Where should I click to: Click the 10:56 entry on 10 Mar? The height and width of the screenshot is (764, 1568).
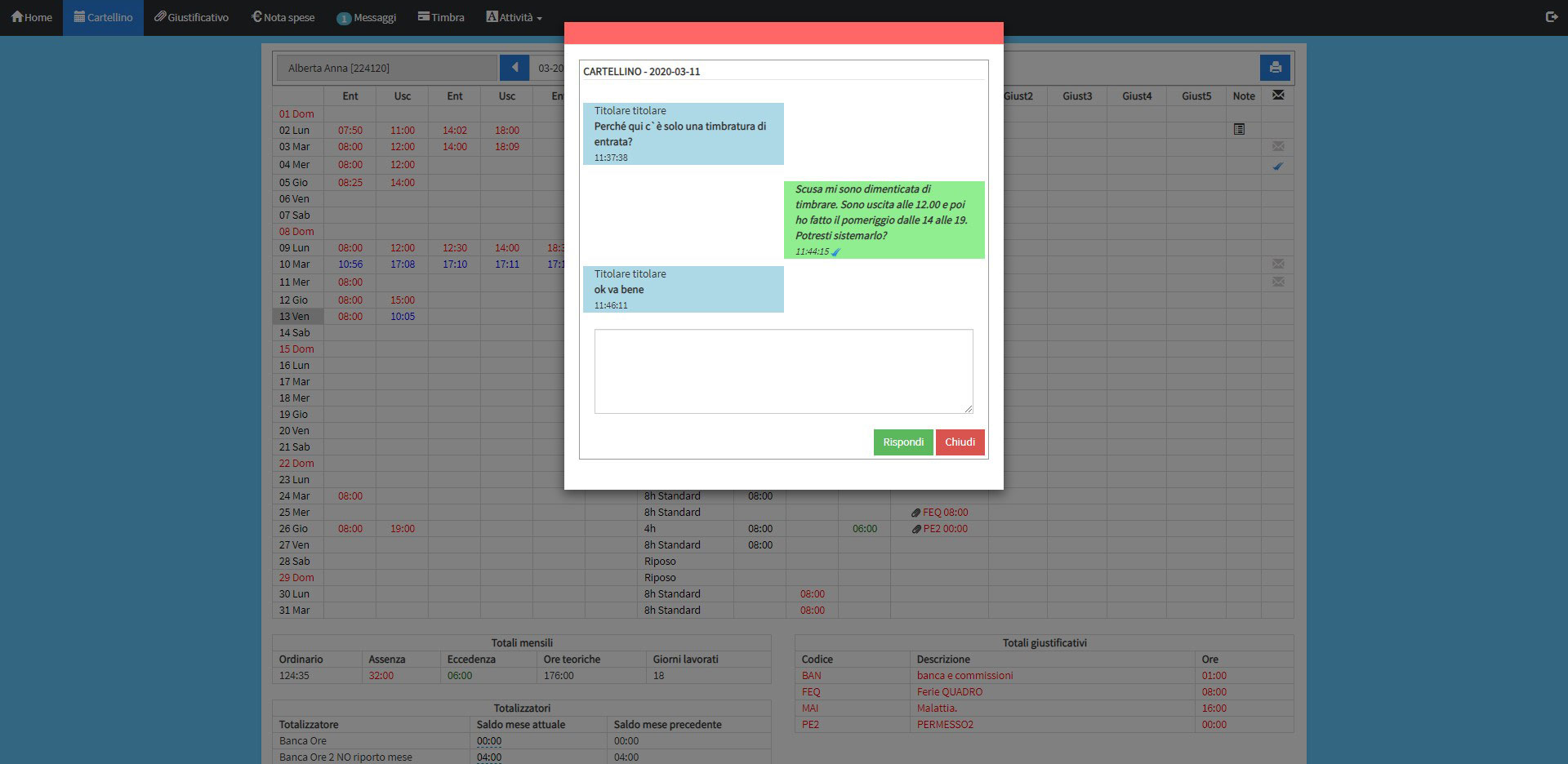pos(350,264)
